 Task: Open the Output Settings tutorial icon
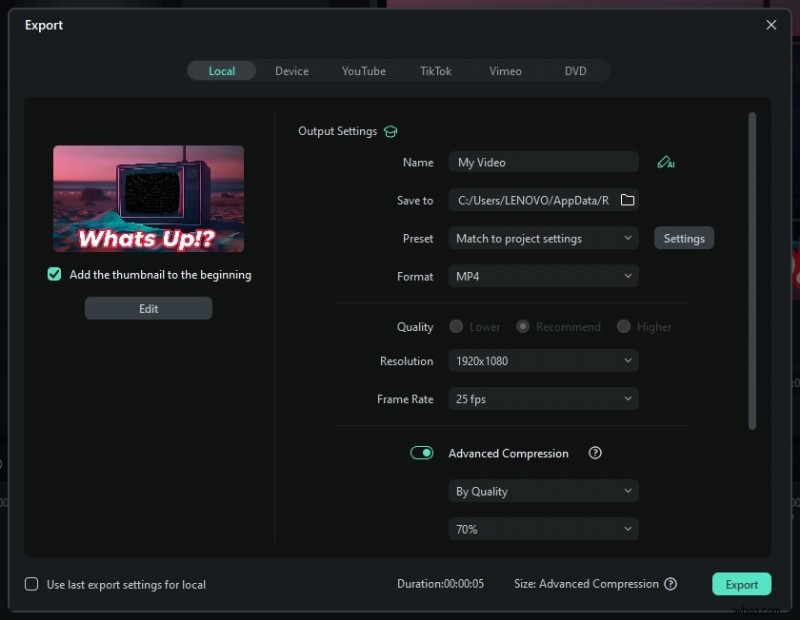pyautogui.click(x=391, y=131)
